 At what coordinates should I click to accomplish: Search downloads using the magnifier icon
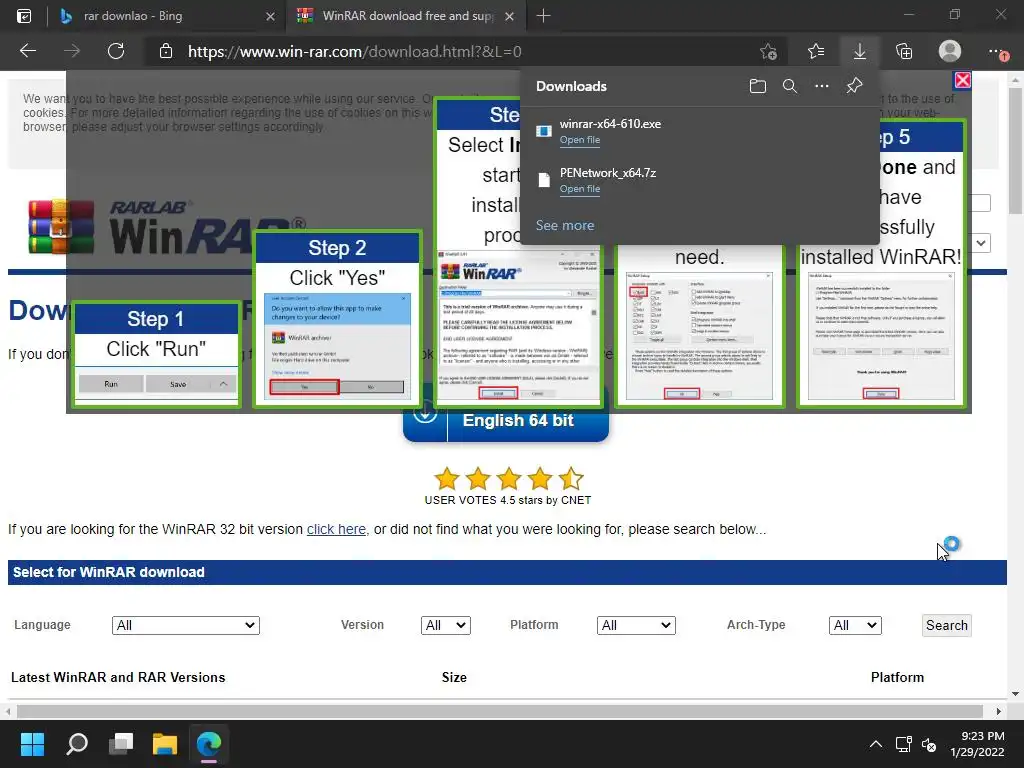pyautogui.click(x=790, y=86)
